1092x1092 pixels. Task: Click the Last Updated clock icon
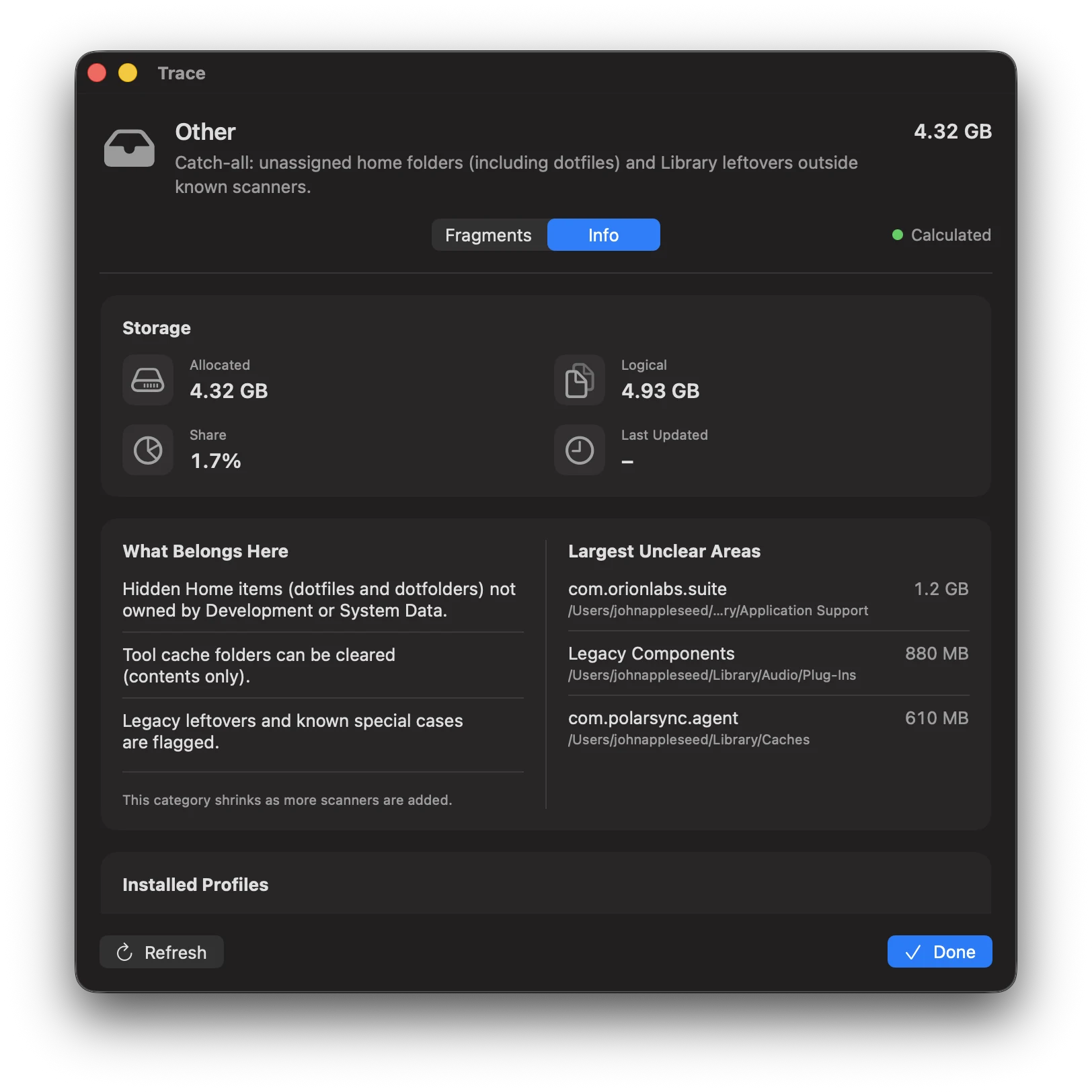[580, 450]
